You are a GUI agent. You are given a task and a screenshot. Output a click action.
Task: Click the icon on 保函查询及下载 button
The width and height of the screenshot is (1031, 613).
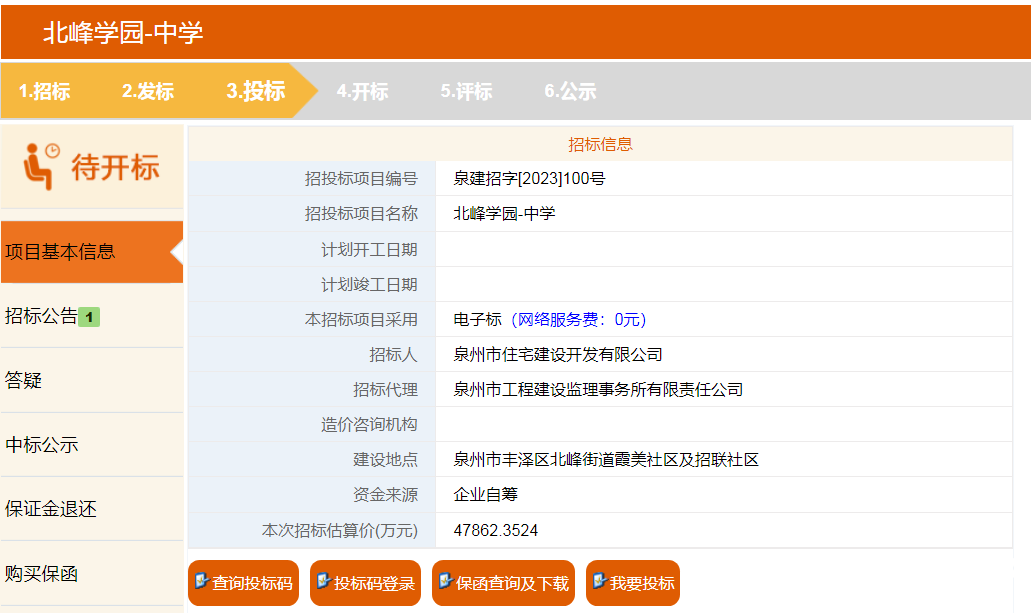[445, 581]
